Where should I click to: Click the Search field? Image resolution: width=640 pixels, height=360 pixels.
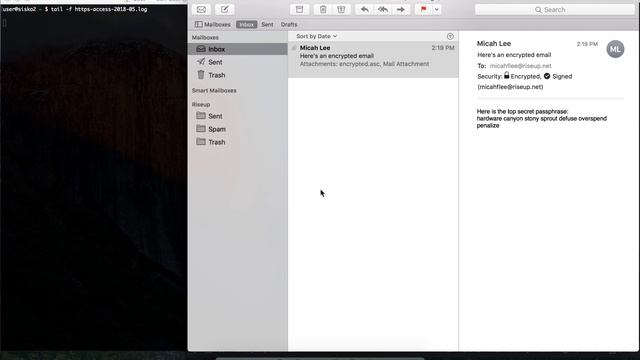[x=555, y=9]
